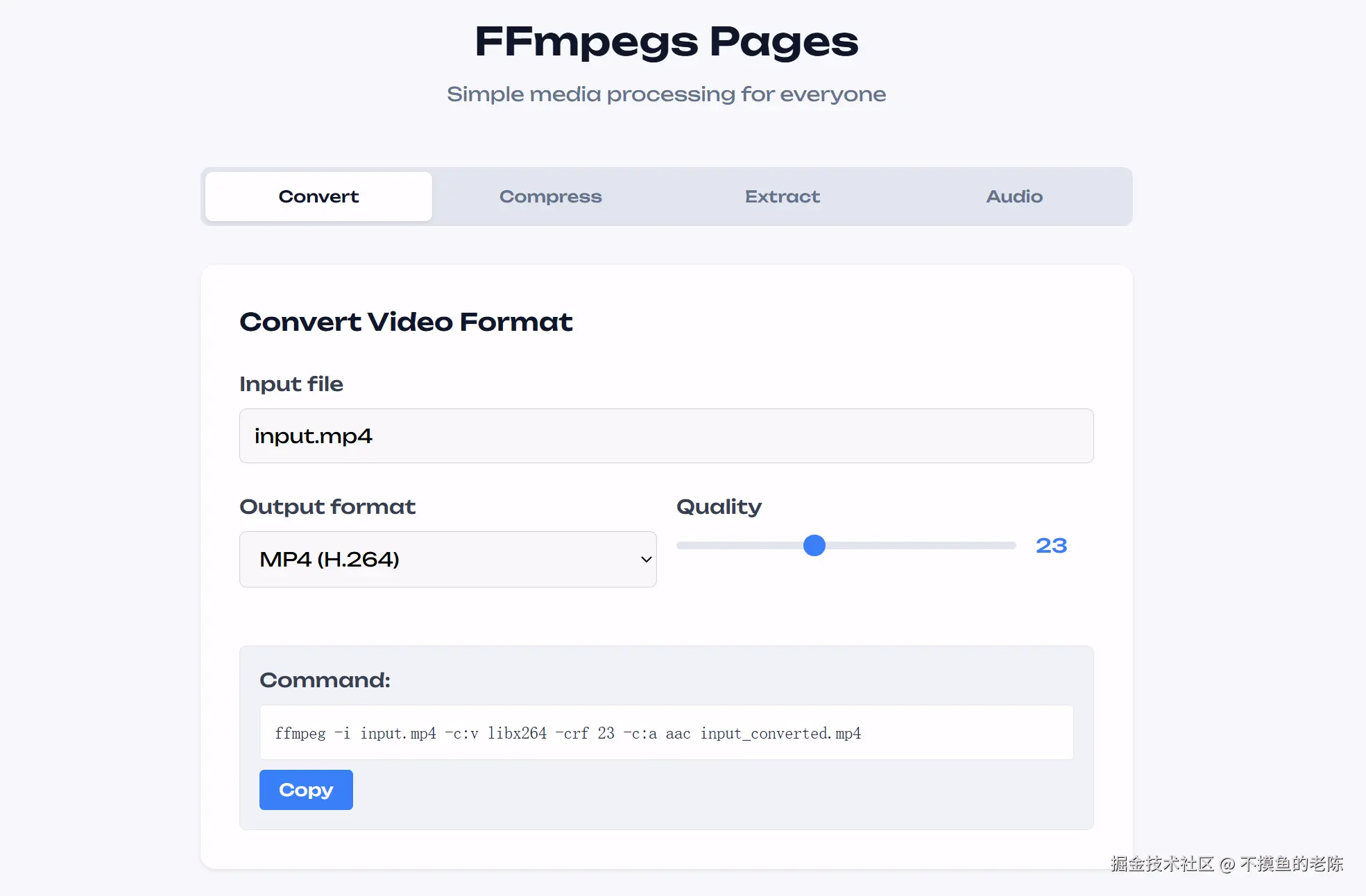Click the "Convert Video Format" heading

[x=405, y=322]
